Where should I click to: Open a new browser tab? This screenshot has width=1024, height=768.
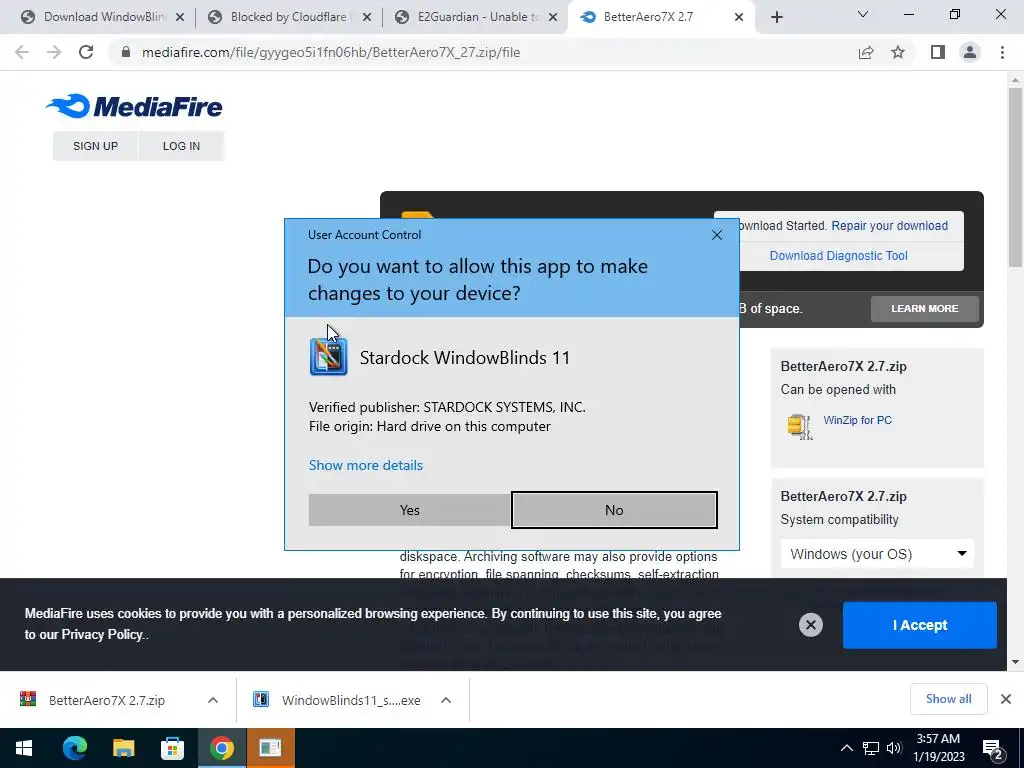(x=776, y=18)
